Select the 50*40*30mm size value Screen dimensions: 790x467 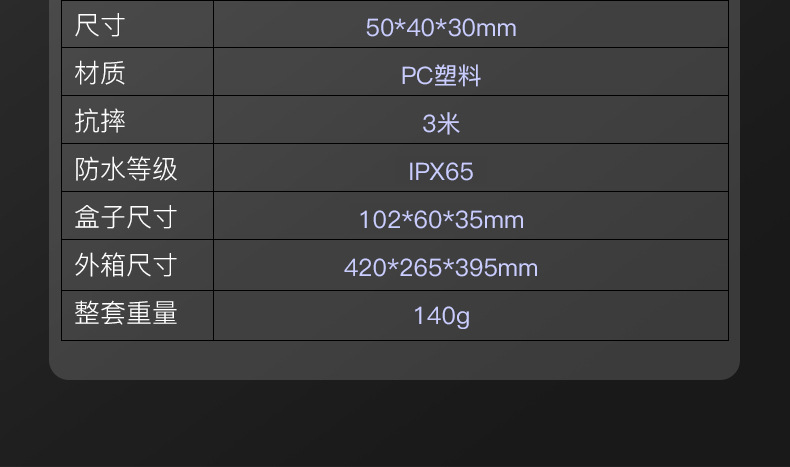pyautogui.click(x=441, y=27)
